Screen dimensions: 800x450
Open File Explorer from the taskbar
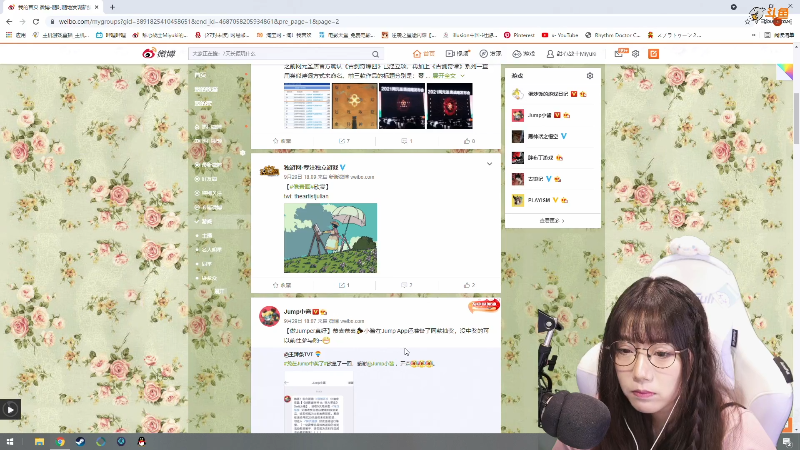[39, 441]
